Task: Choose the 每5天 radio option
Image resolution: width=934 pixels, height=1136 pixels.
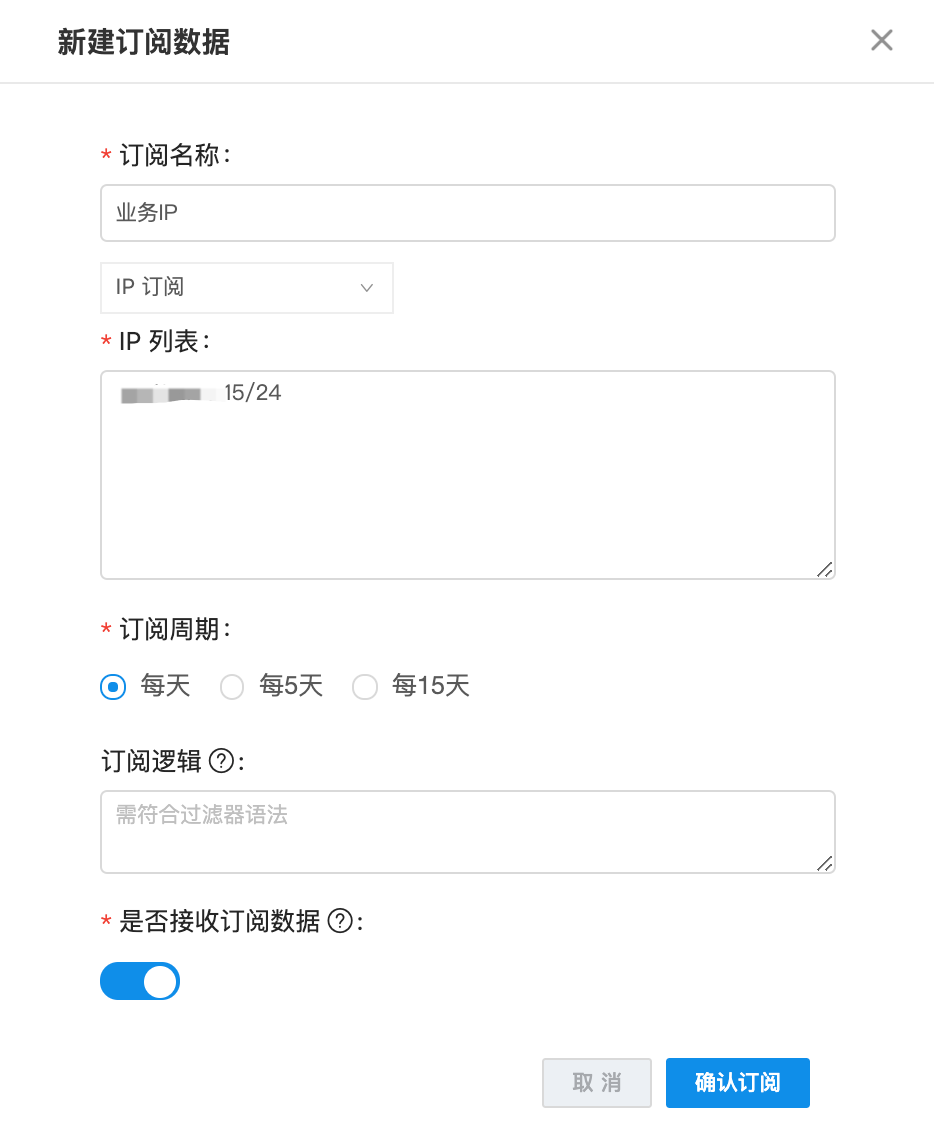Action: tap(232, 687)
